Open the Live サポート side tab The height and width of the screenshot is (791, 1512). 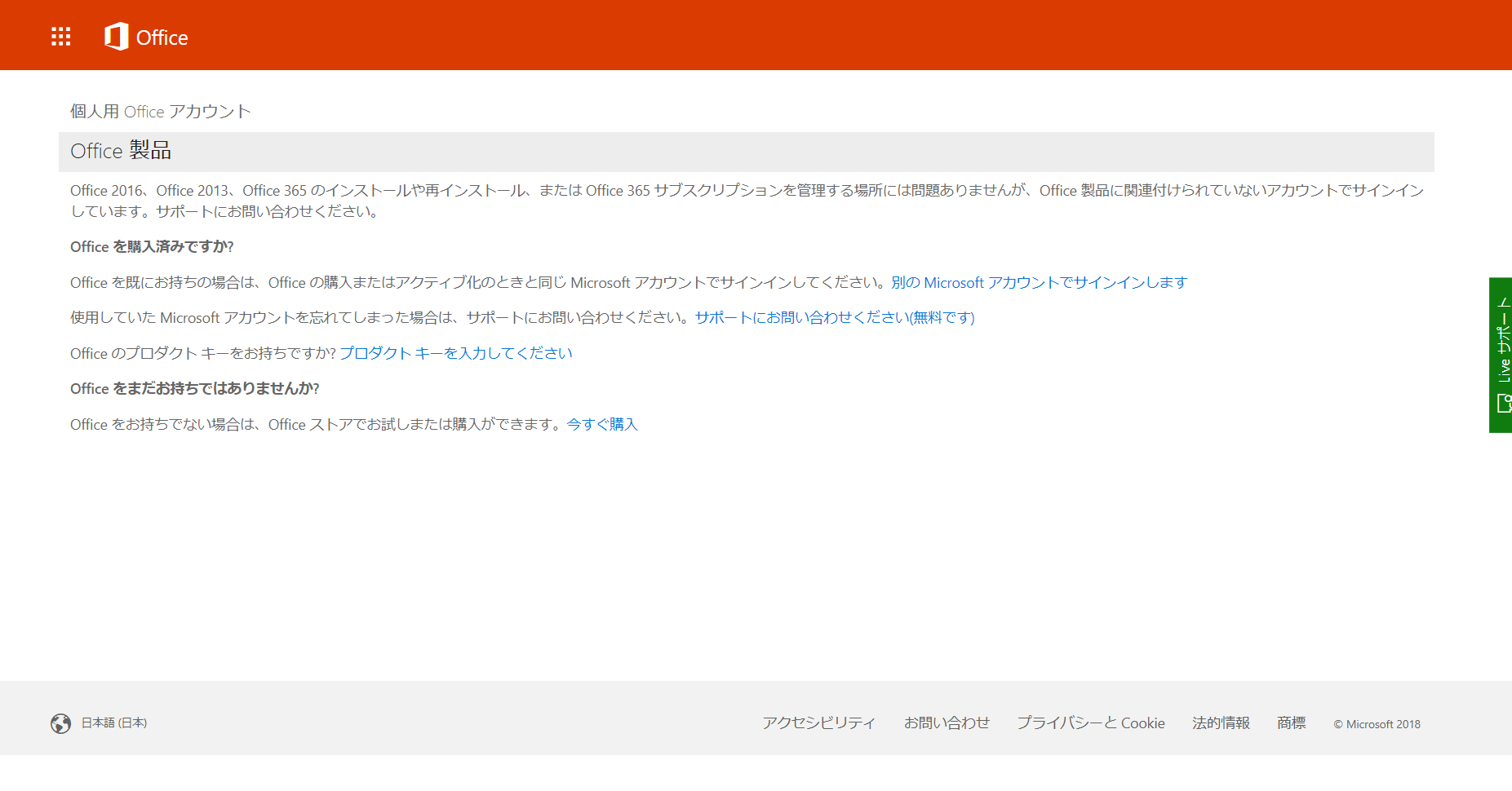pos(1501,355)
